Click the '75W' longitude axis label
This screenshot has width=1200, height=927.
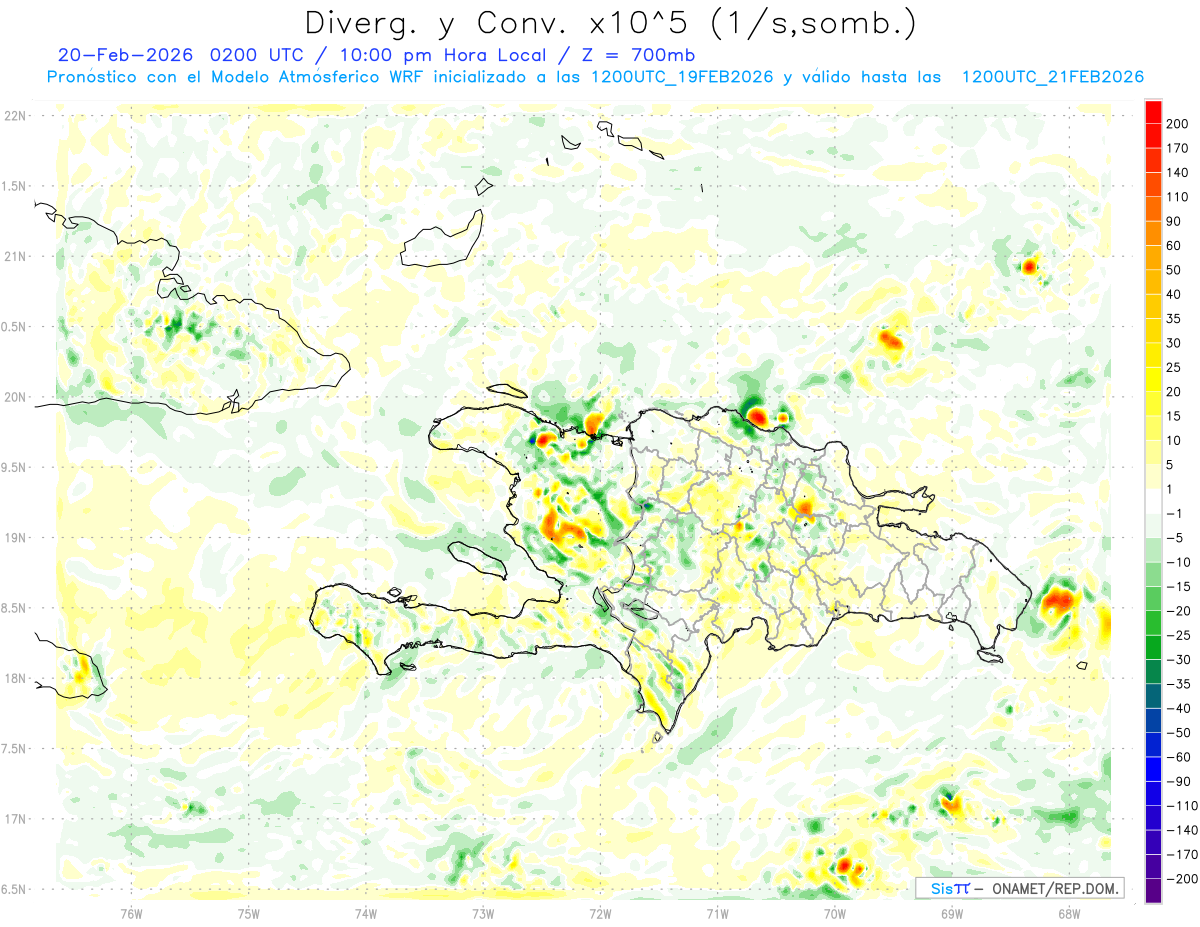[x=249, y=913]
